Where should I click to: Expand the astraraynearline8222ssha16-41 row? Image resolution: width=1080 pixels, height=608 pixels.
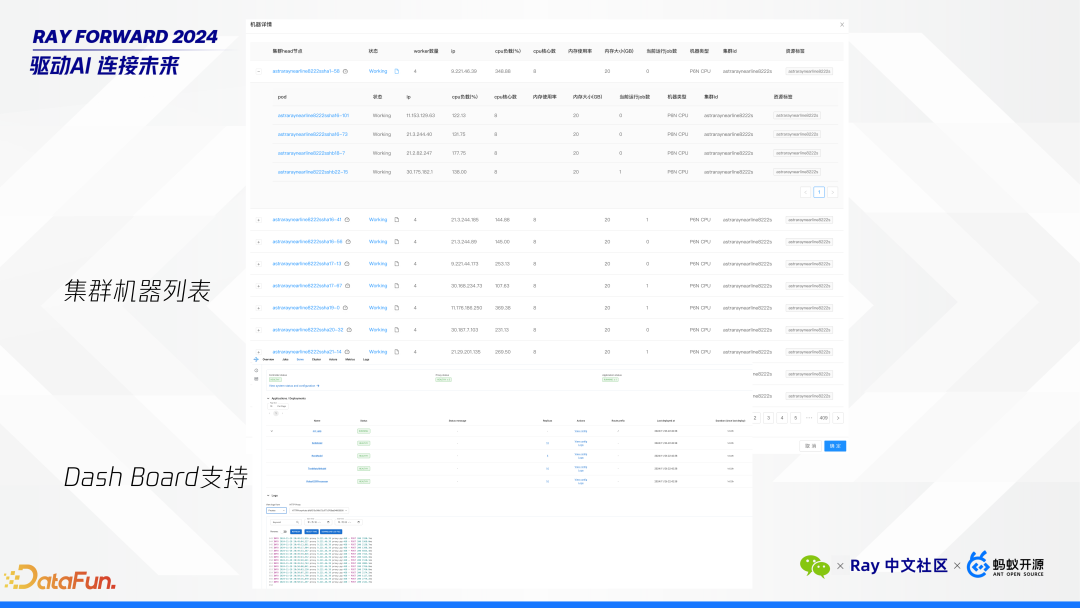pyautogui.click(x=258, y=219)
